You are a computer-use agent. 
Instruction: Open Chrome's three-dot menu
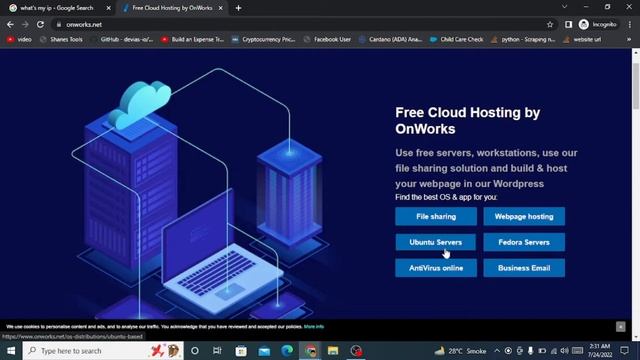[630, 24]
